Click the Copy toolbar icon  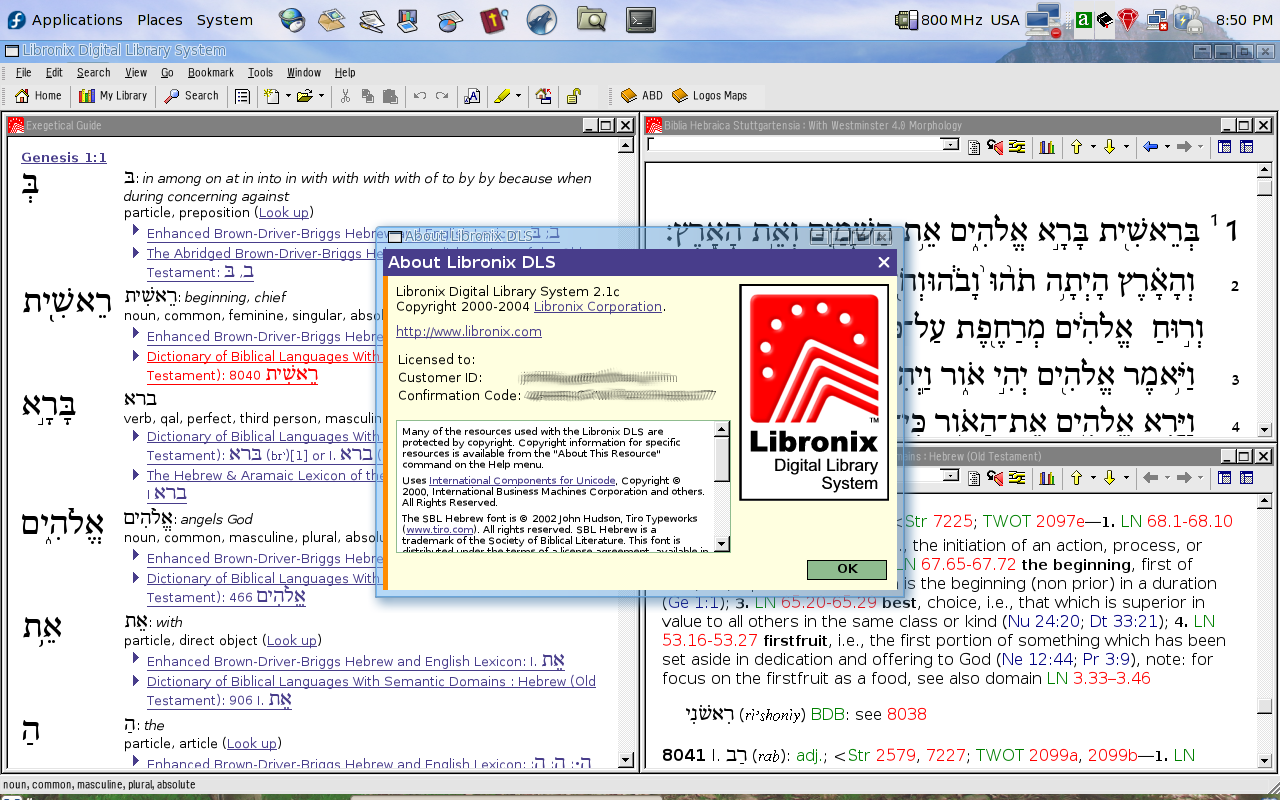point(368,96)
